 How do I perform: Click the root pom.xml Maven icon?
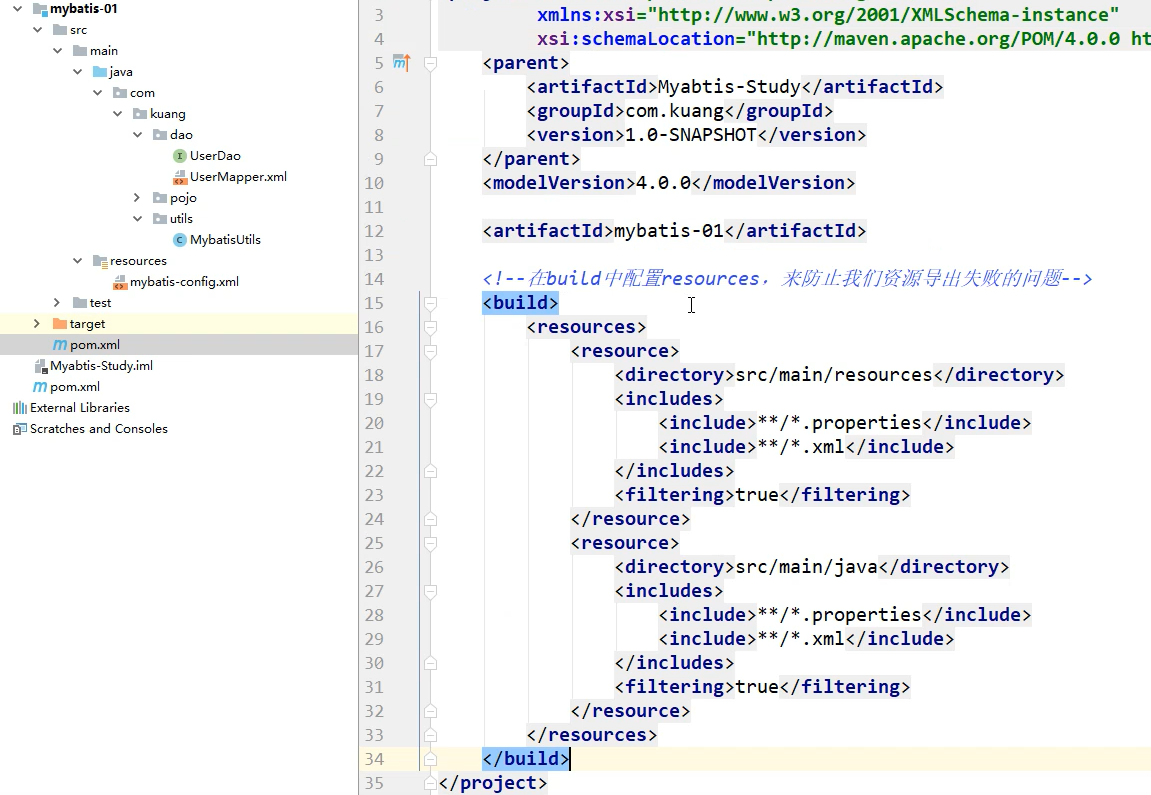40,387
